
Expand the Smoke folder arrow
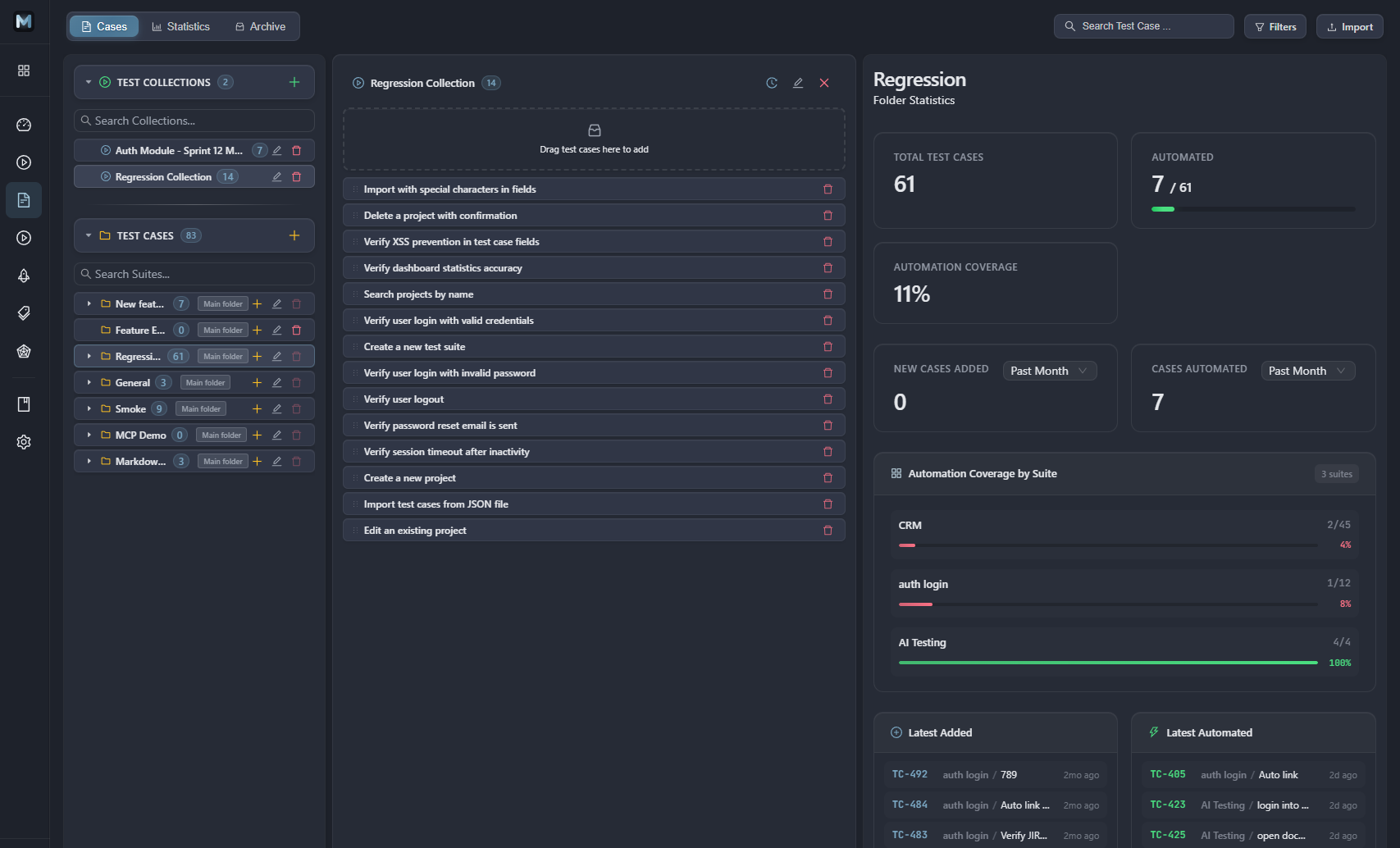89,409
